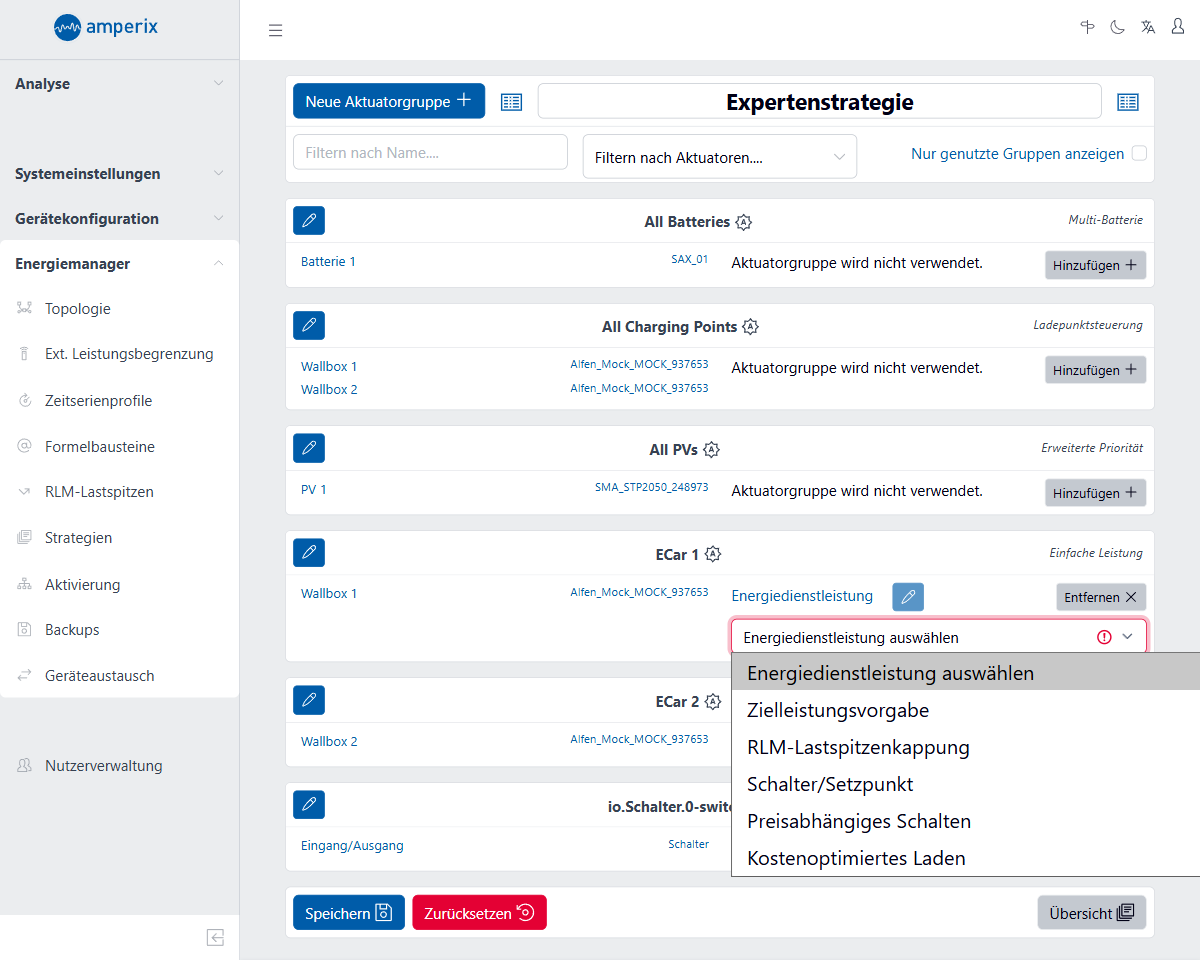Open Filtern nach Aktuatoren dropdown
Screen dimensions: 1200x960
(x=719, y=157)
